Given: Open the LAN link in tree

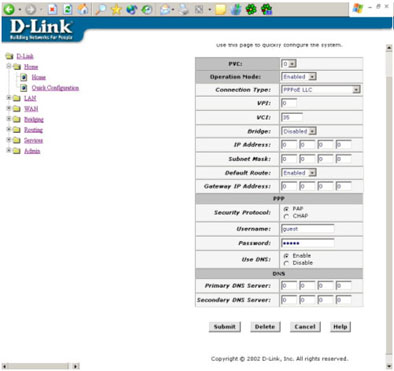Looking at the screenshot, I should click(30, 98).
